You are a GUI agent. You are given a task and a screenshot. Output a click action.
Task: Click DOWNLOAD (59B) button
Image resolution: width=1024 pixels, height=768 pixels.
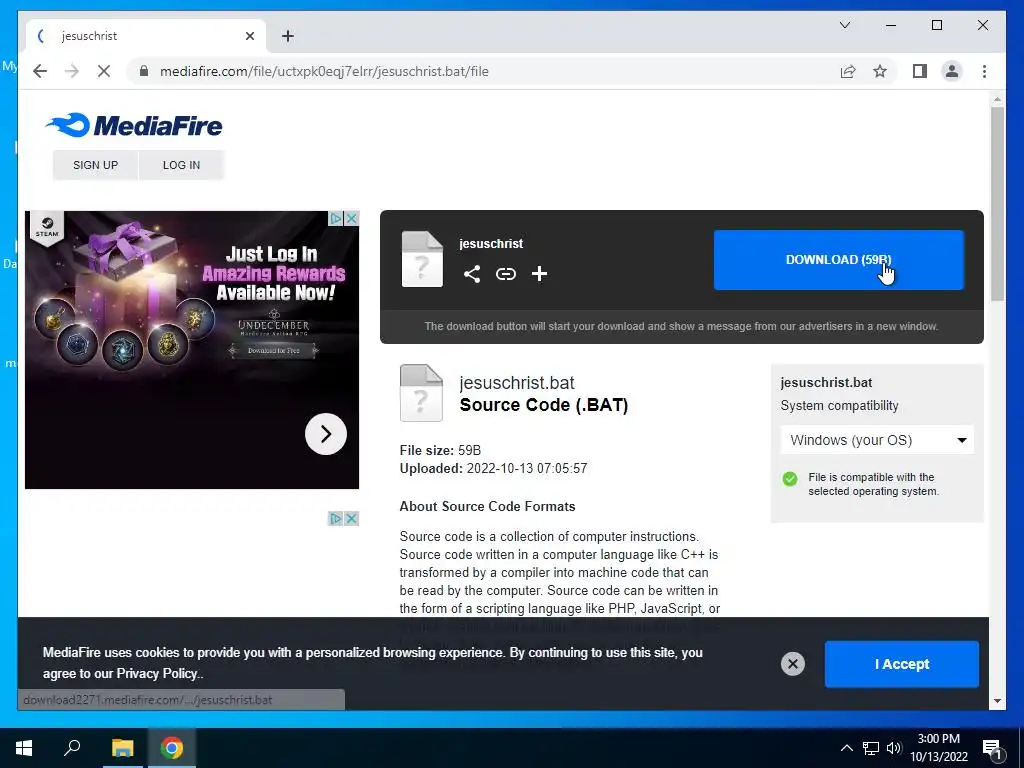(x=839, y=260)
